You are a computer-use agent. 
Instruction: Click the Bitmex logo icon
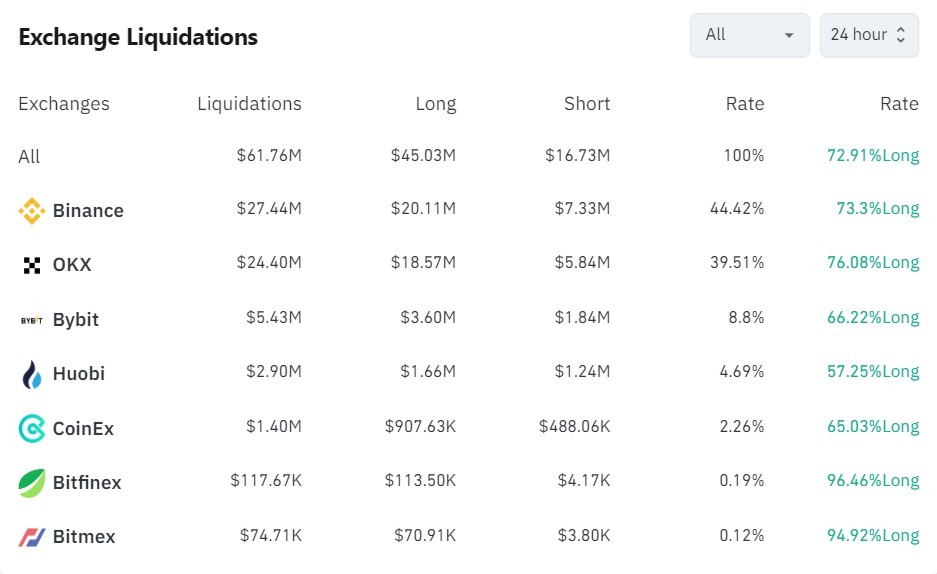[x=32, y=537]
